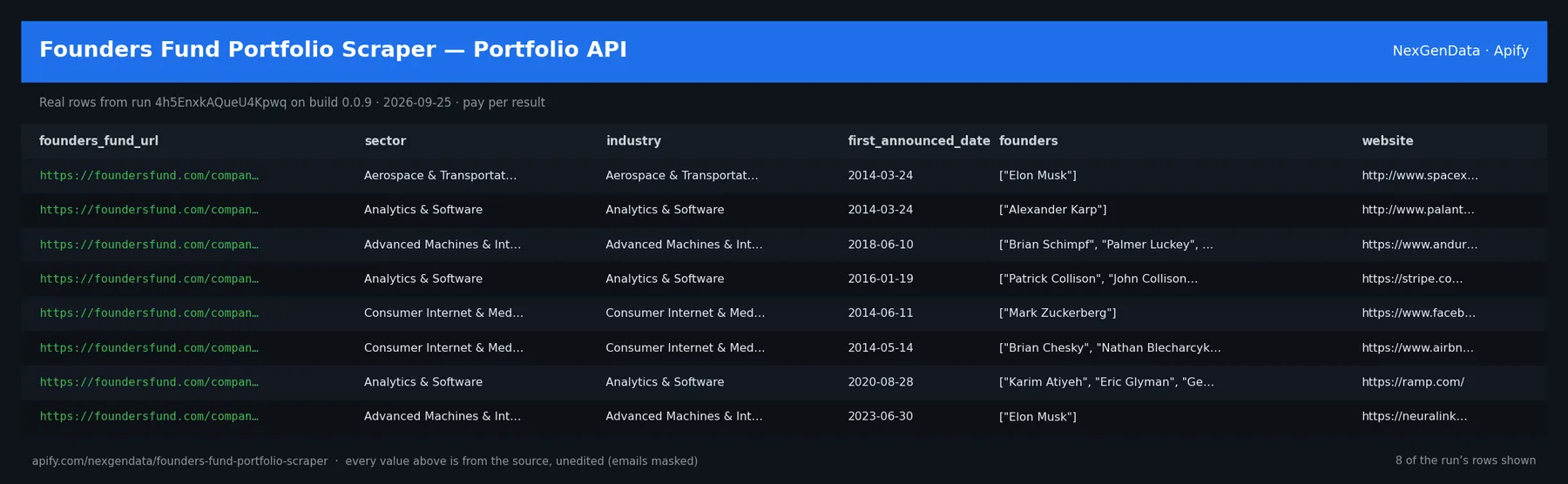Click ["Elon Musk"] in the spacex row

coord(1037,176)
